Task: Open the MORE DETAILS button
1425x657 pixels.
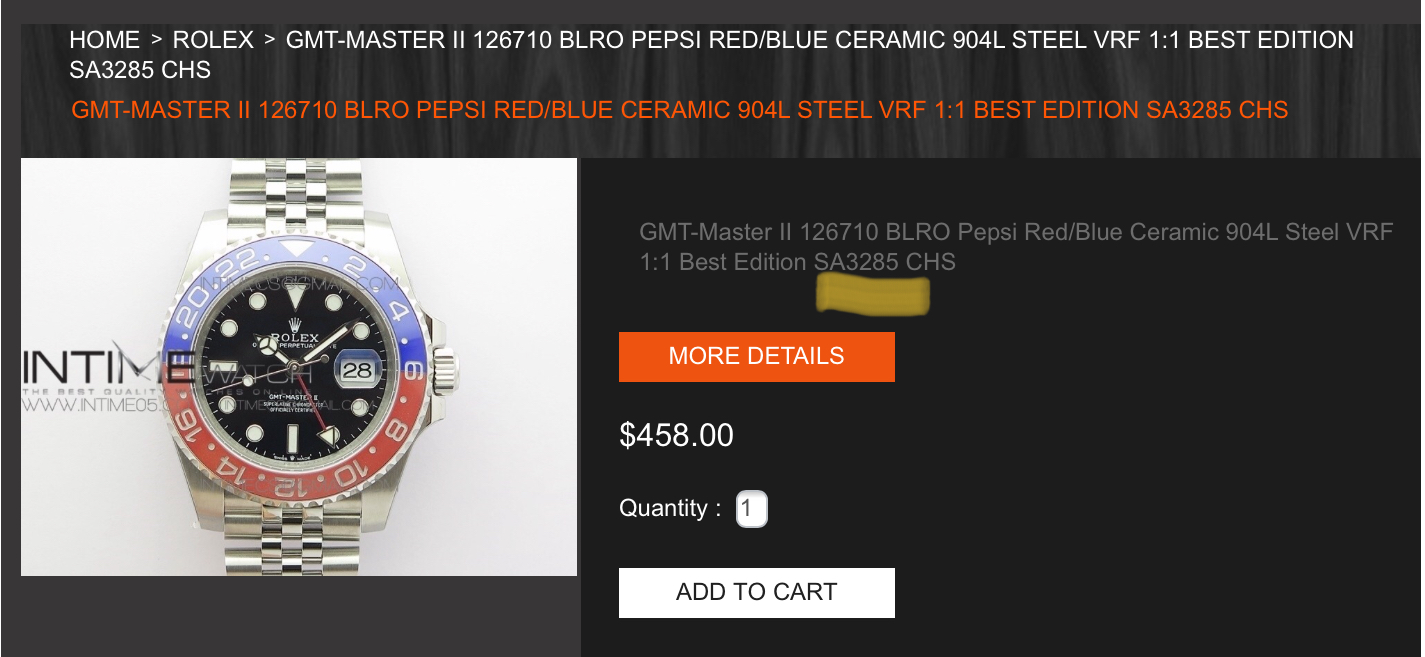Action: click(757, 357)
